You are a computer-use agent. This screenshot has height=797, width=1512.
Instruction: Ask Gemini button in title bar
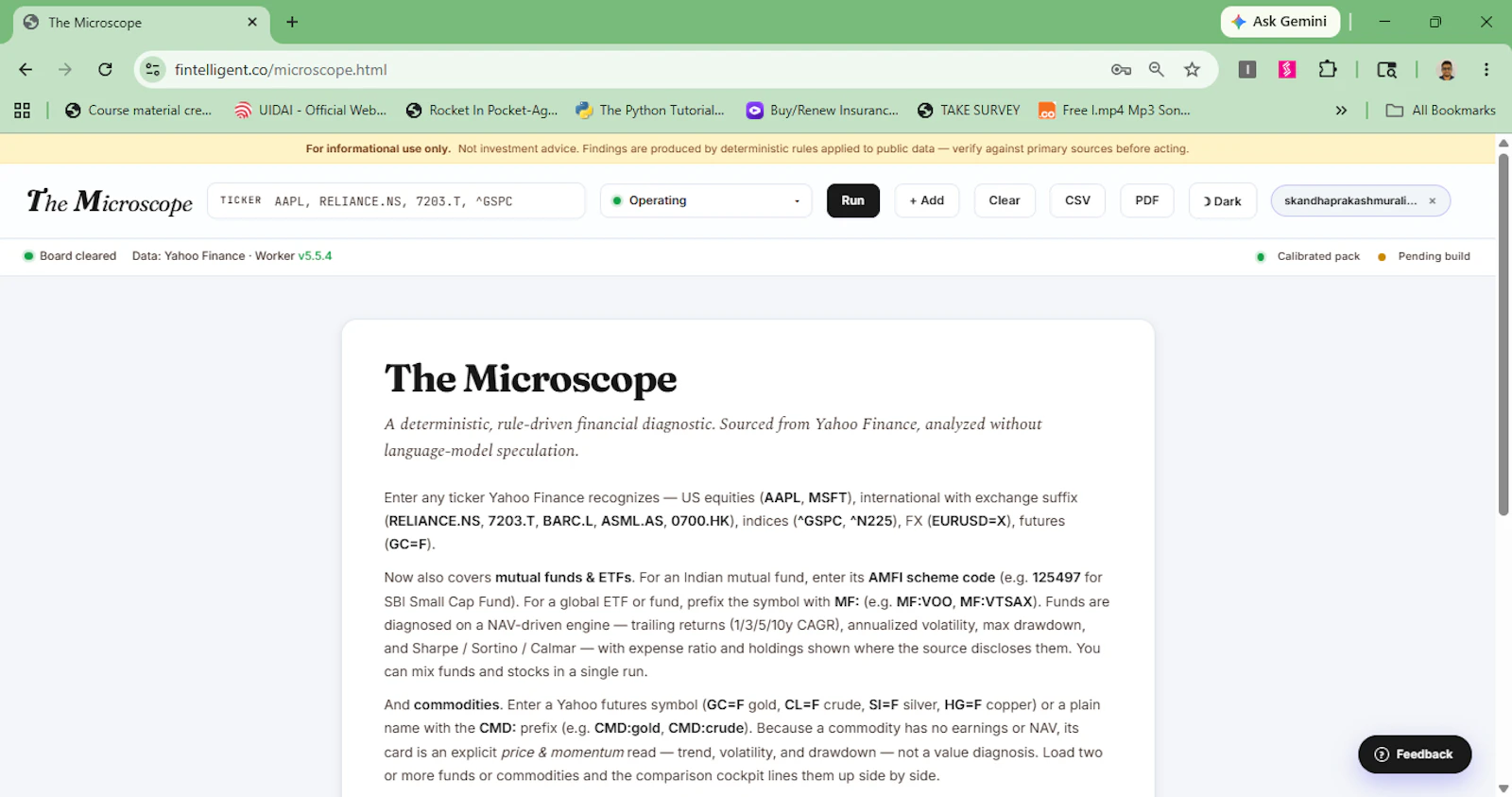click(1280, 22)
